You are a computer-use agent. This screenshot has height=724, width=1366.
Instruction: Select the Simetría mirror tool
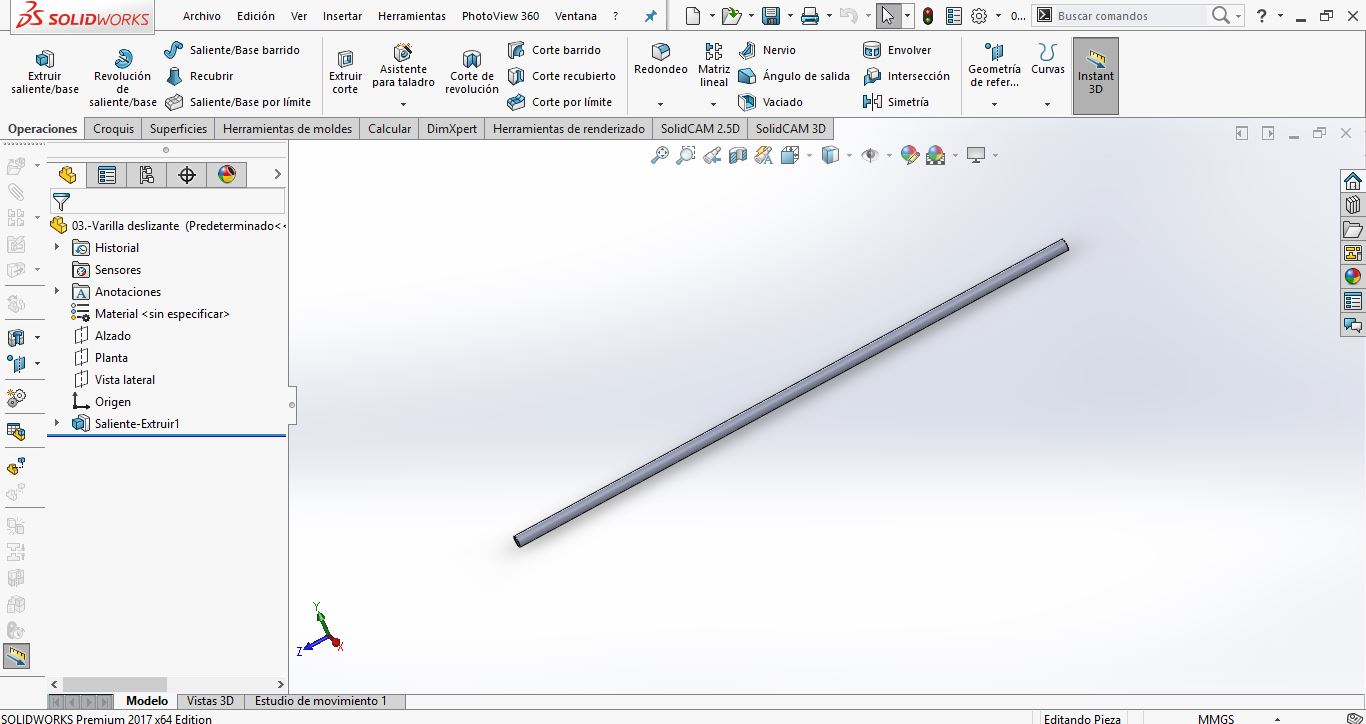896,102
